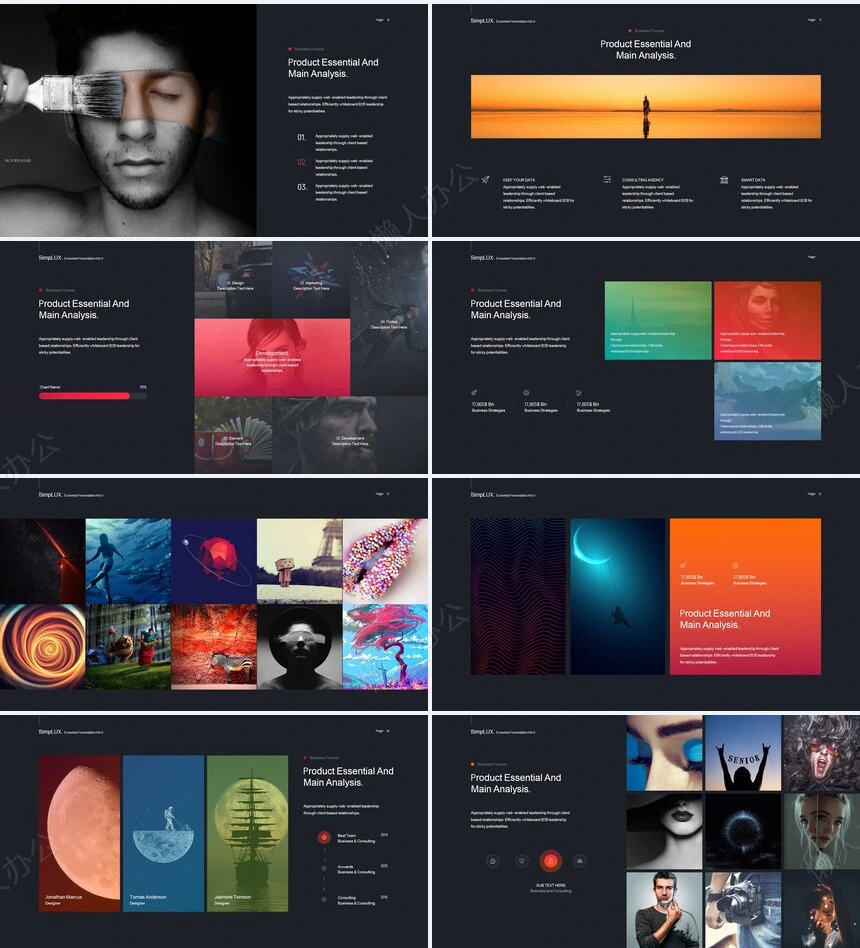This screenshot has height=948, width=860.
Task: Select the Consulting timeline dot
Action: [x=324, y=899]
